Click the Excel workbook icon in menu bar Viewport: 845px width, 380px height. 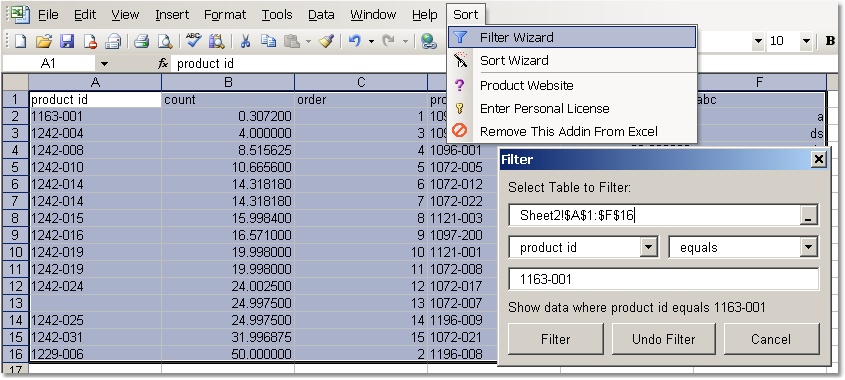pos(19,15)
